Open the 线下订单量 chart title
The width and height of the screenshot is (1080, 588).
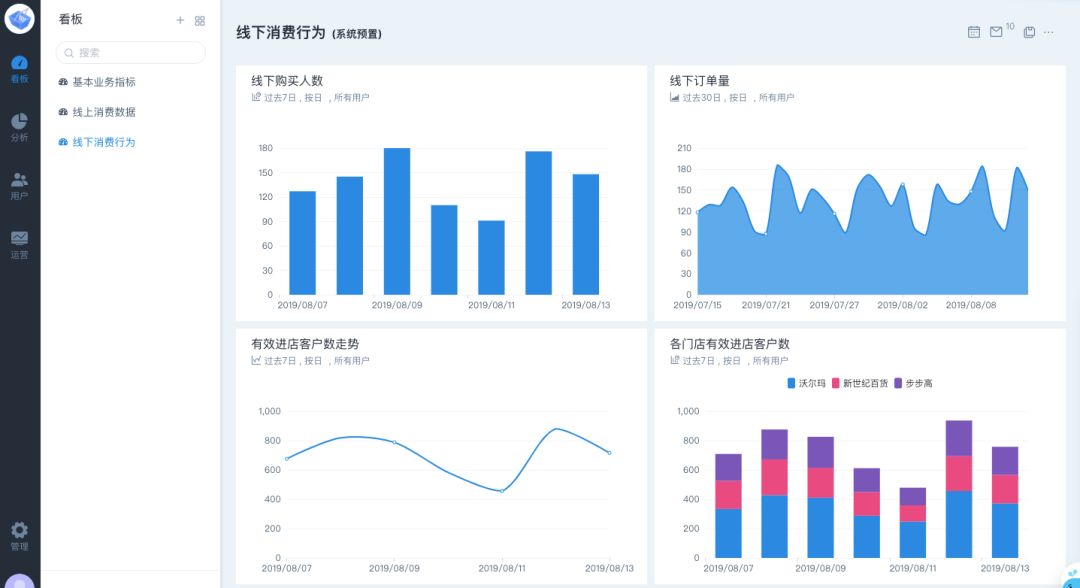(x=699, y=81)
